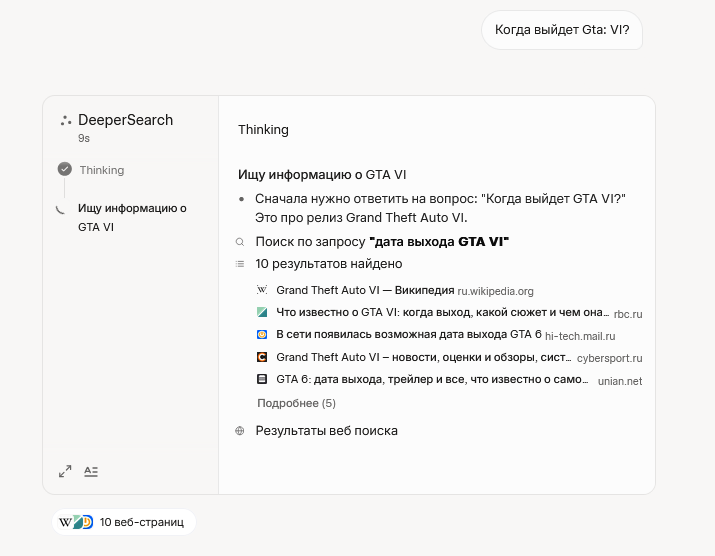Image resolution: width=715 pixels, height=556 pixels.
Task: Click the DeeperSearch dots icon
Action: pyautogui.click(x=66, y=120)
